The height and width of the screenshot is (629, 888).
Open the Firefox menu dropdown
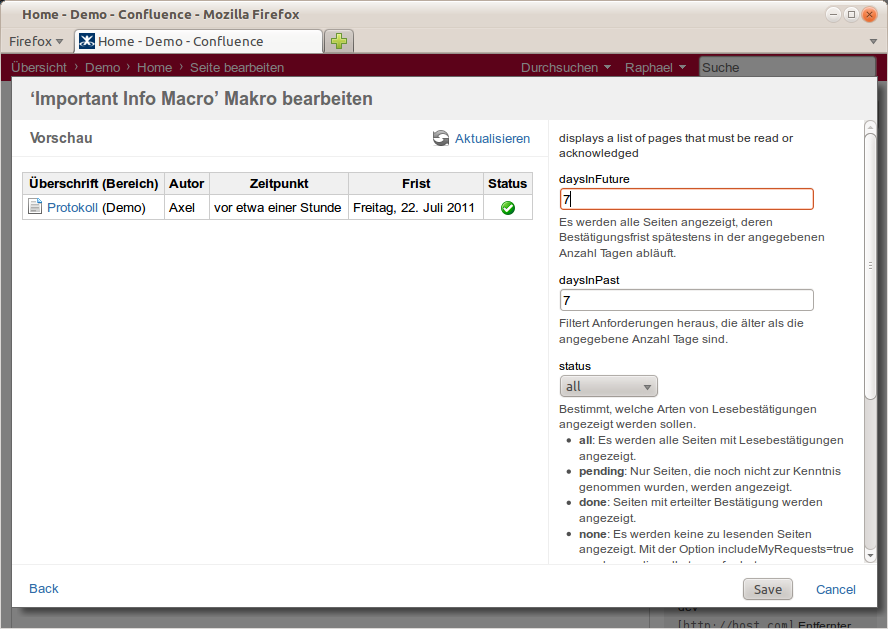(x=36, y=41)
